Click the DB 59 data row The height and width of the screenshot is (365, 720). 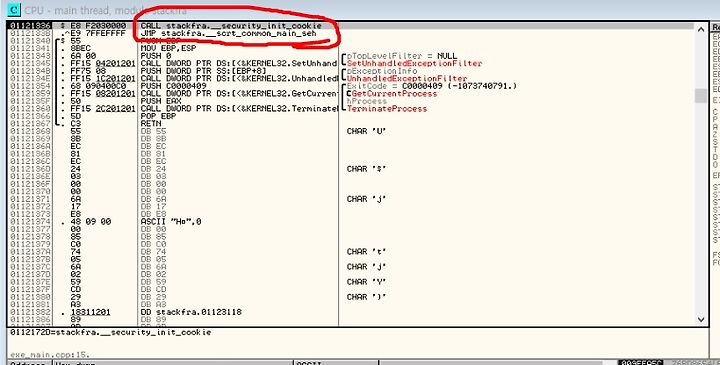coord(153,282)
